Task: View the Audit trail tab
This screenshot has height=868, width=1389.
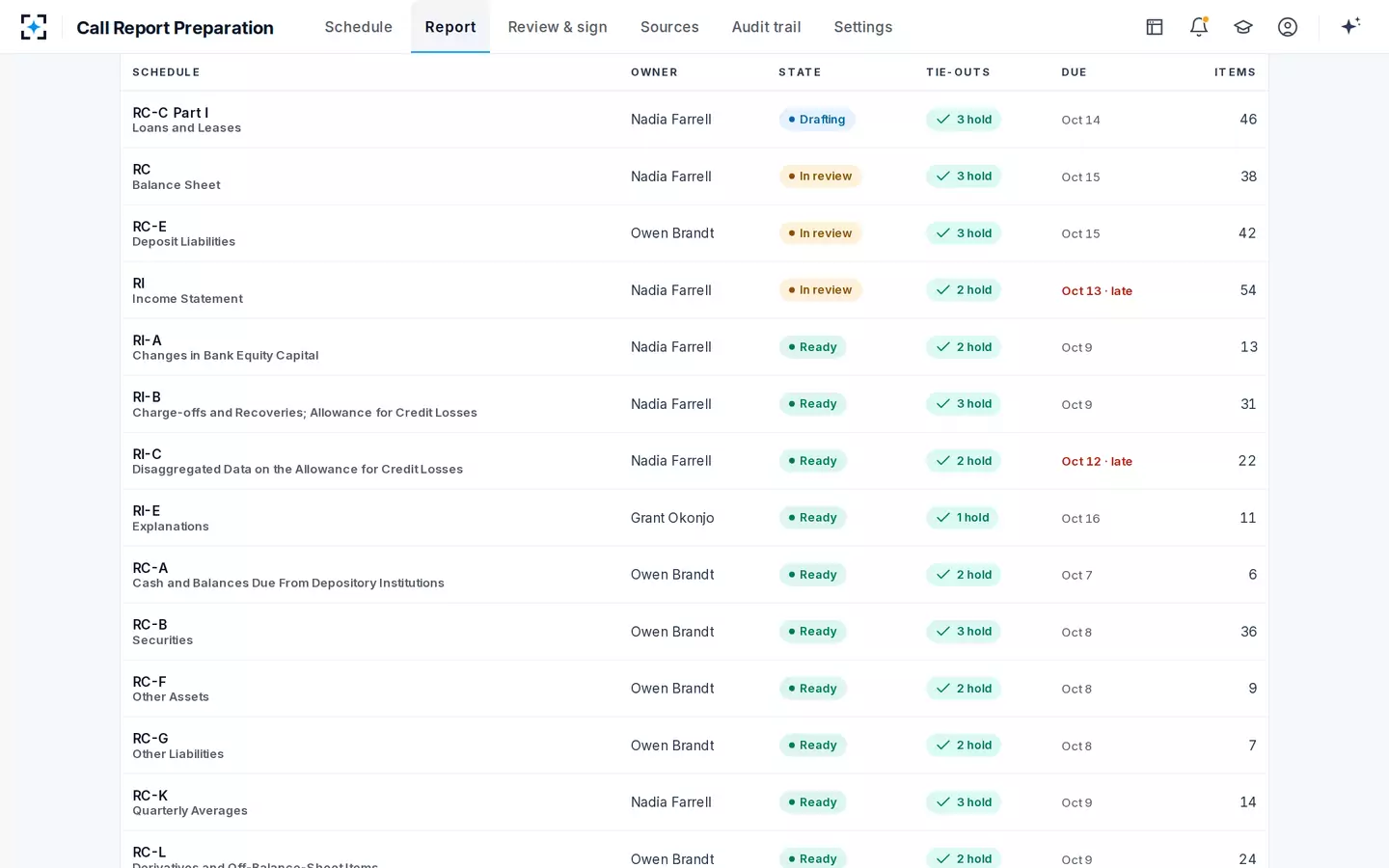Action: (766, 27)
